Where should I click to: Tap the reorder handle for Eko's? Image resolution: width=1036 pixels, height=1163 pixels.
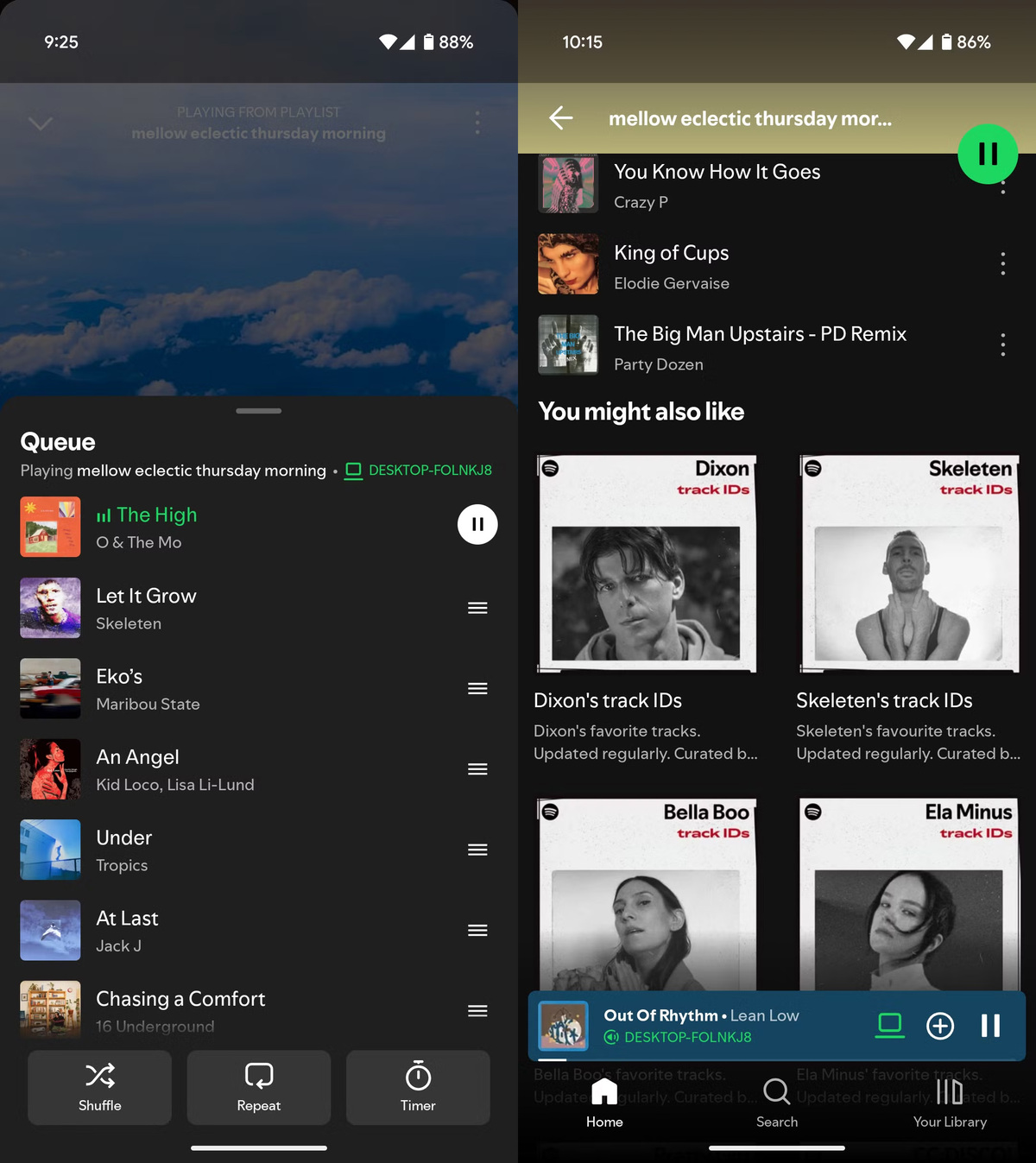(477, 688)
